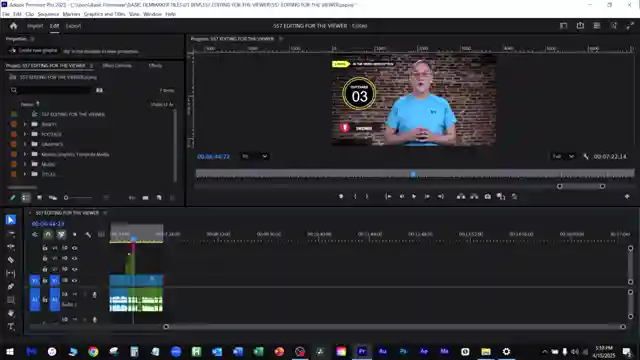Viewport: 640px width, 360px height.
Task: Click Mark Out in the Program monitor
Action: (x=367, y=197)
